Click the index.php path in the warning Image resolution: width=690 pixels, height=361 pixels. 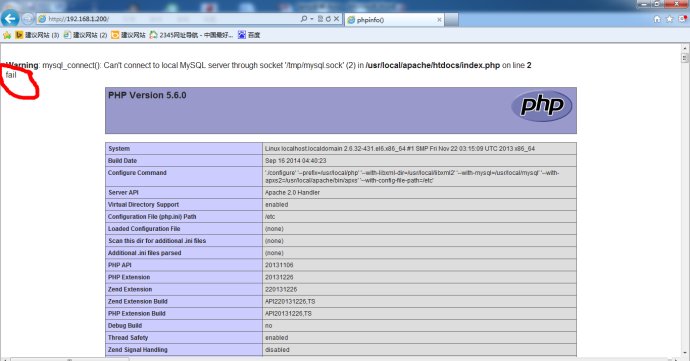[433, 65]
